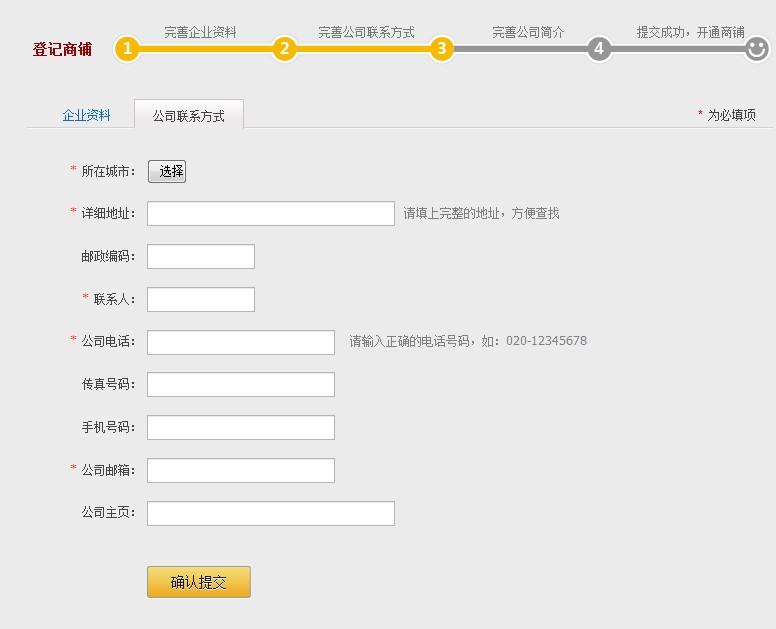
Task: Switch to the 企业资料 tab
Action: point(86,115)
